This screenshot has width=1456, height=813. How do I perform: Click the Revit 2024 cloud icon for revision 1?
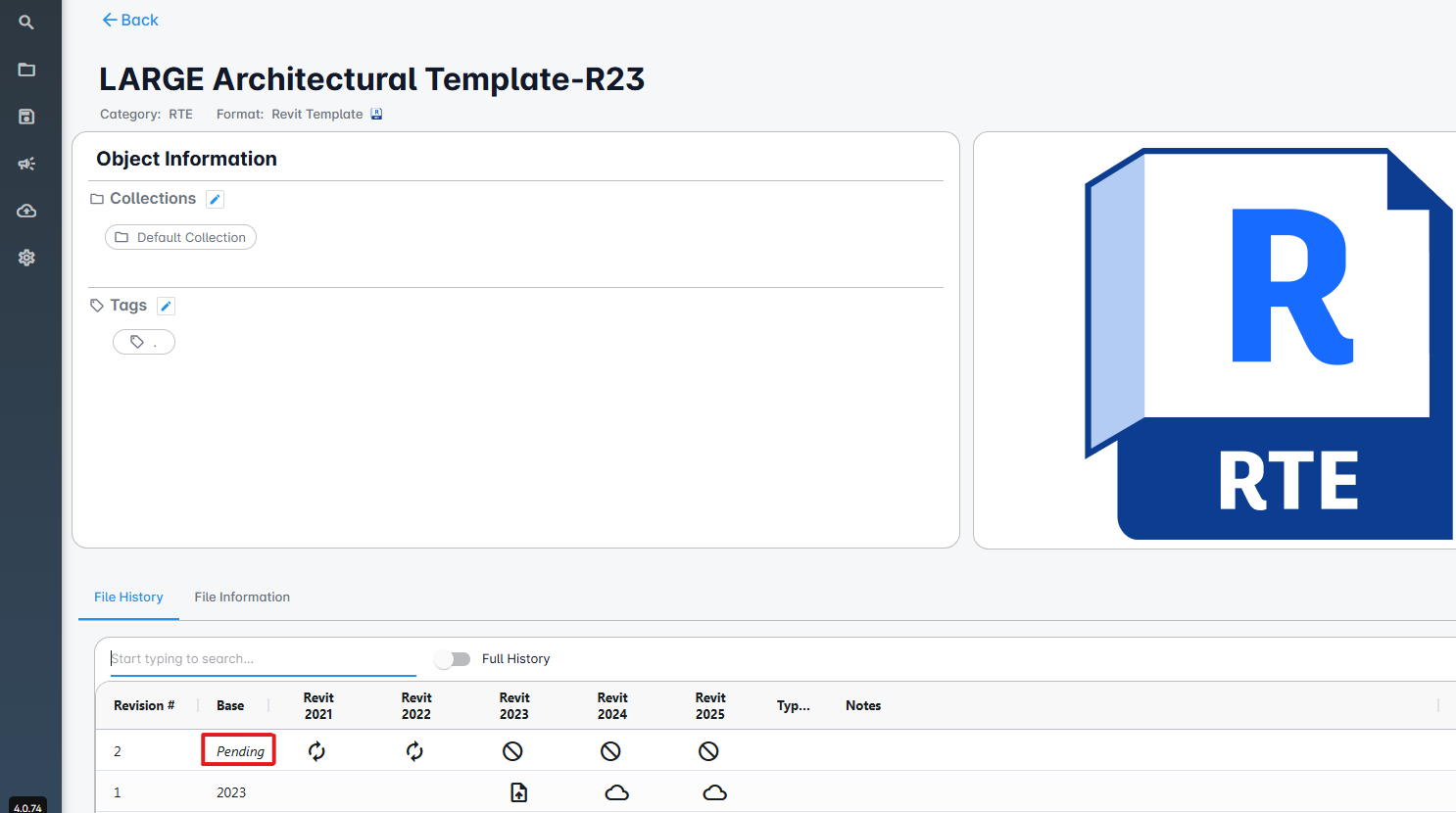(x=616, y=792)
